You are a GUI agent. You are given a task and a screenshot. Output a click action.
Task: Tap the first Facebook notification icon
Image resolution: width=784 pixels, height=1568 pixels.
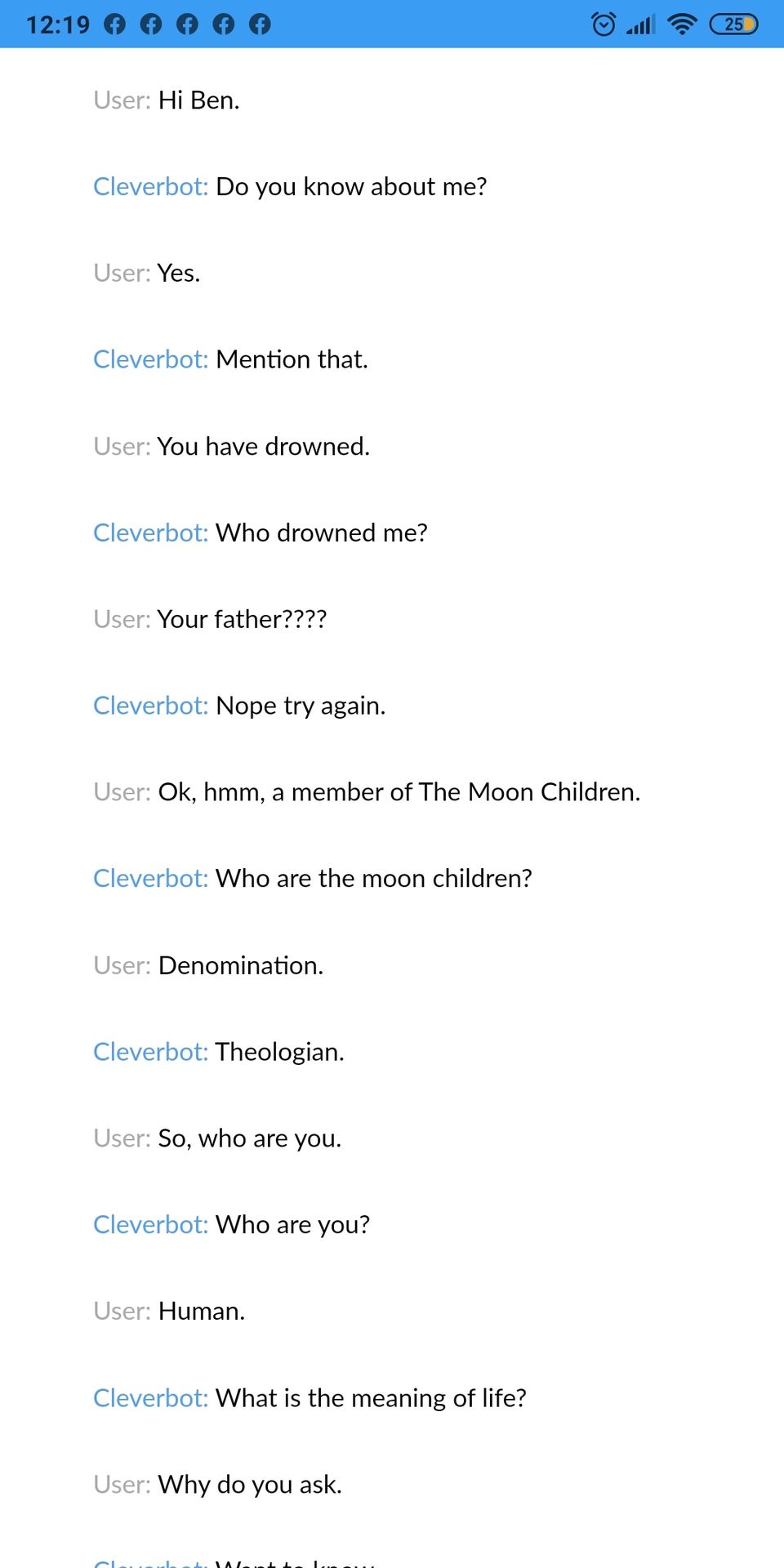pos(115,24)
